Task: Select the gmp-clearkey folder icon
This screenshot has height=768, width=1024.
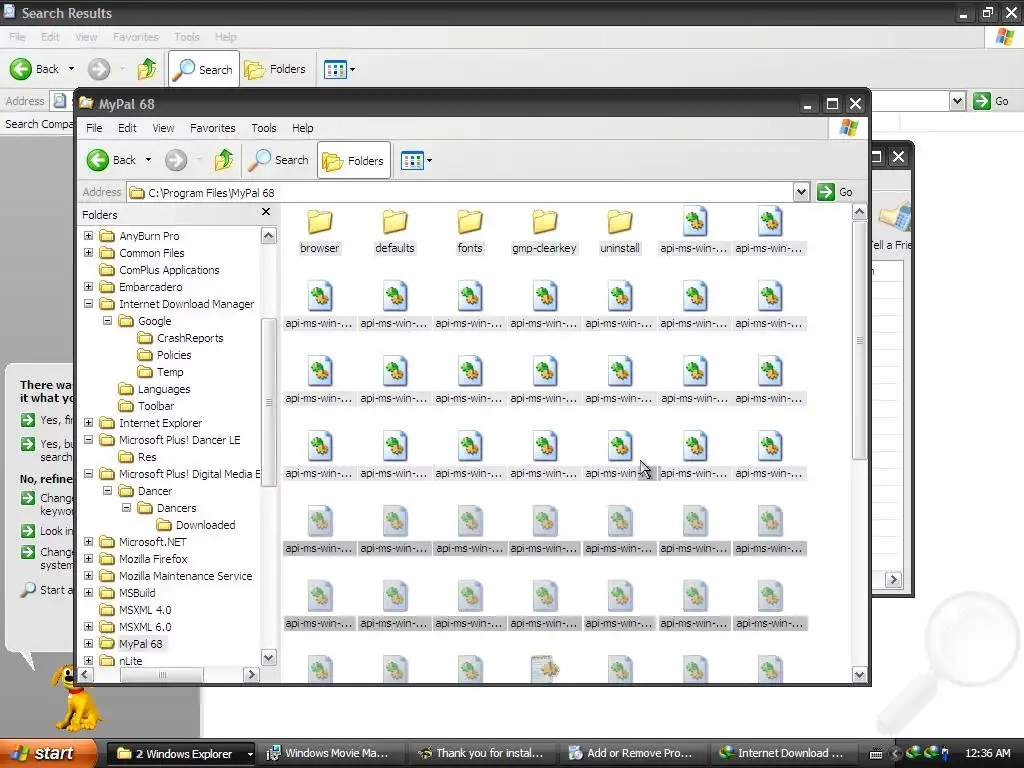Action: click(545, 222)
